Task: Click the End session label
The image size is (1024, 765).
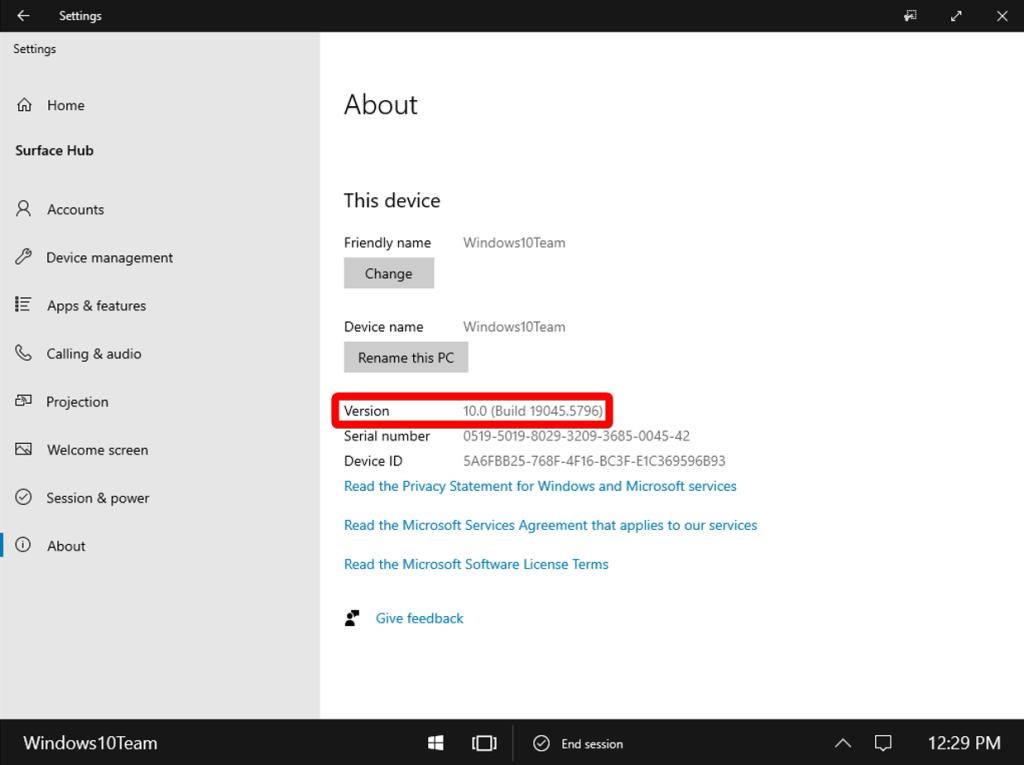Action: pos(592,744)
